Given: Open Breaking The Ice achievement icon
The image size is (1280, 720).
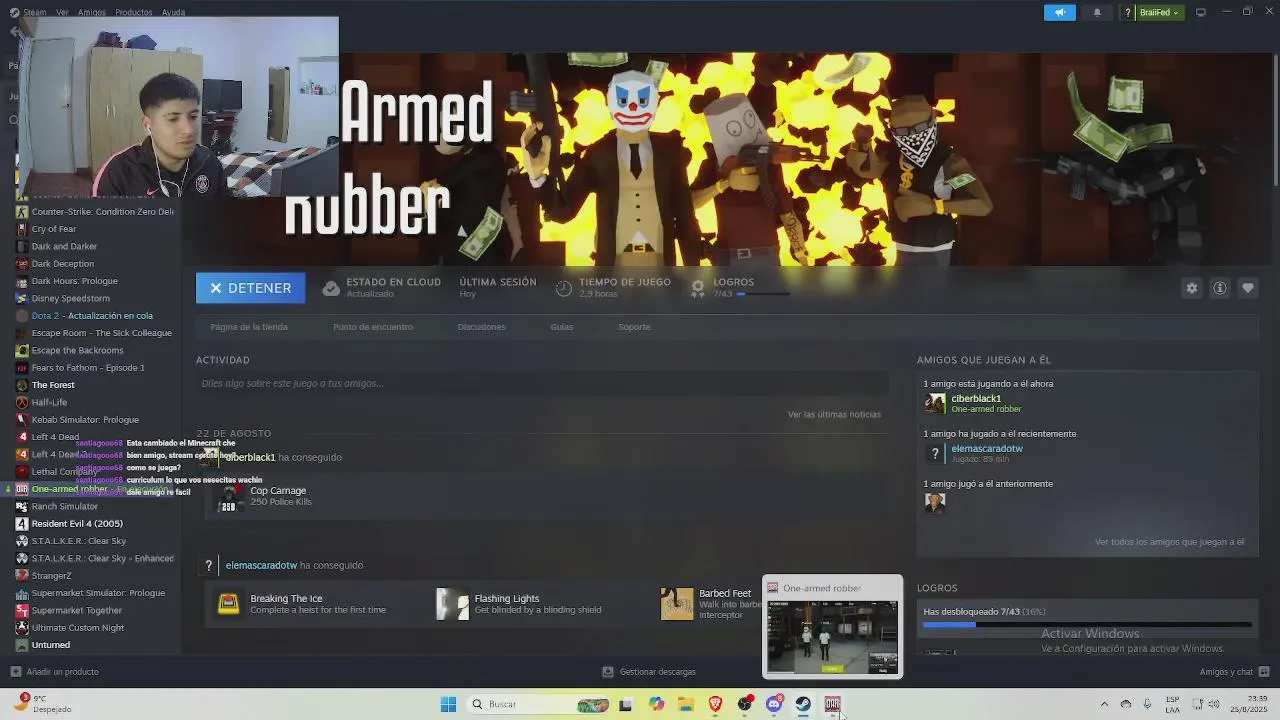Looking at the screenshot, I should tap(229, 604).
